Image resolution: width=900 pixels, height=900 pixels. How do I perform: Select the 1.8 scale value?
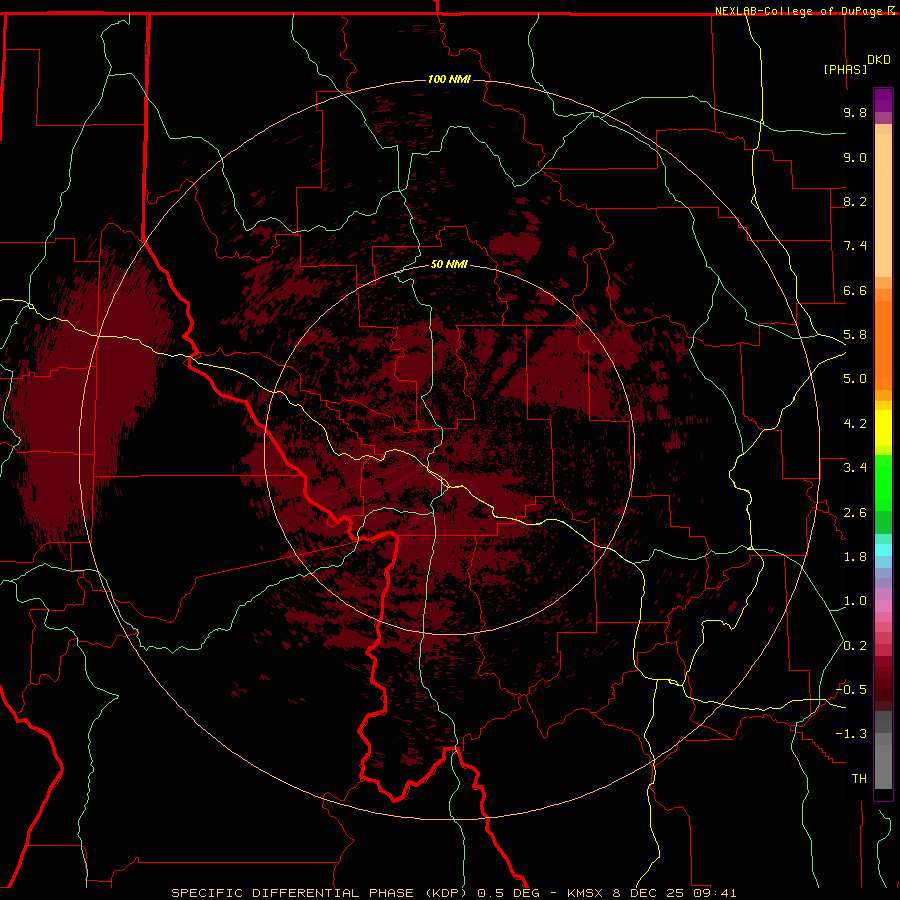(855, 557)
